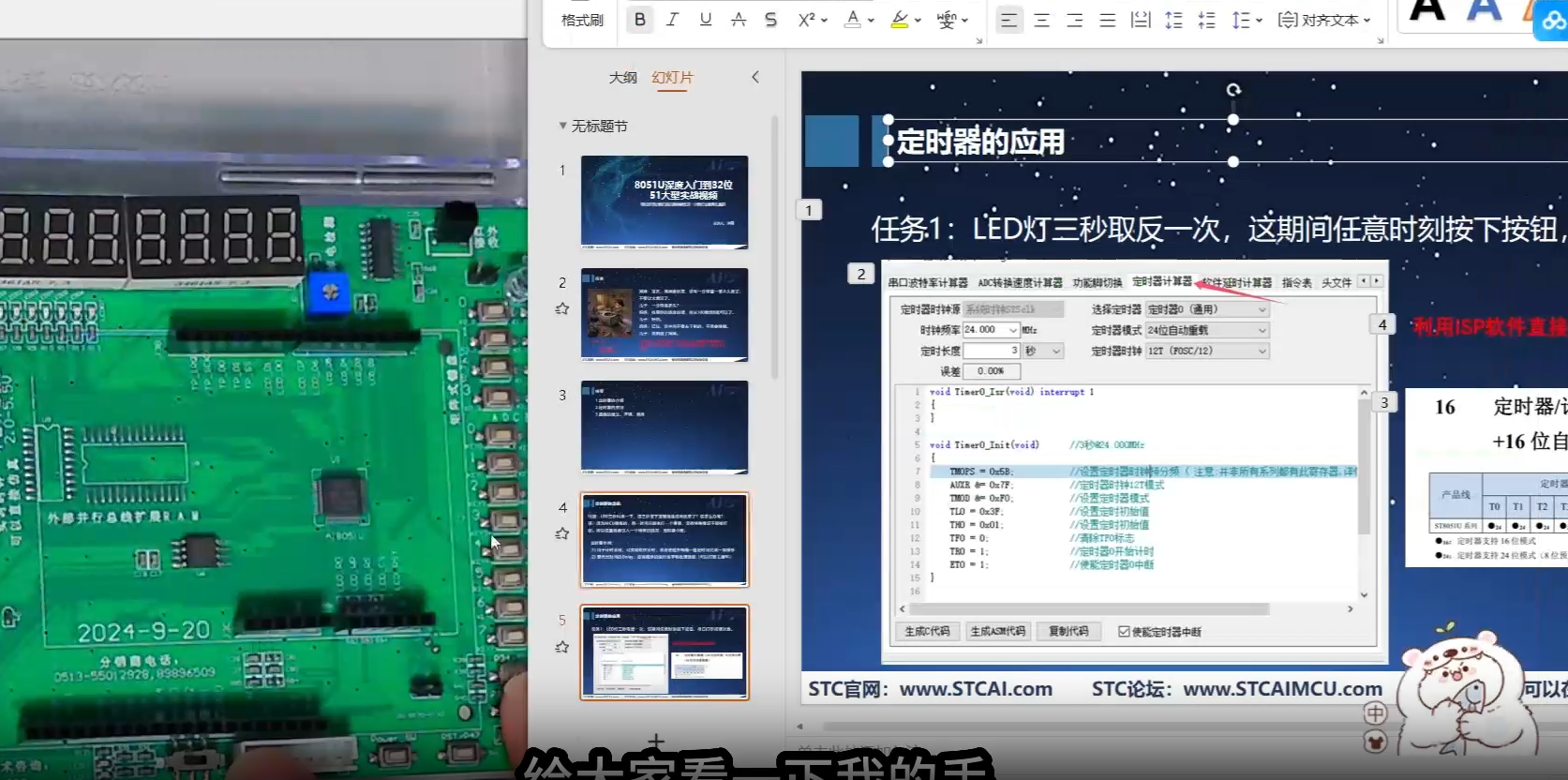Click the STC官网 www.STCAI.com text

pyautogui.click(x=930, y=689)
